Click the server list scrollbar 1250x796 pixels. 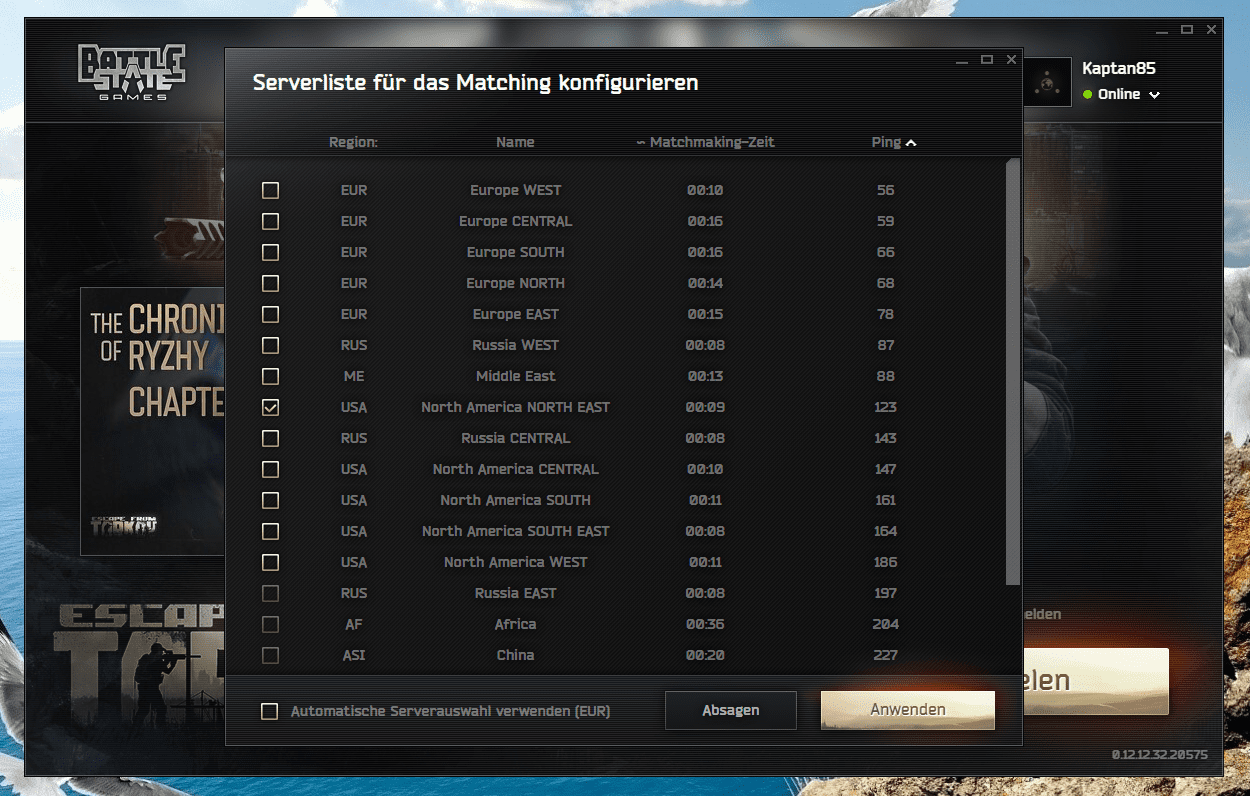[1013, 372]
